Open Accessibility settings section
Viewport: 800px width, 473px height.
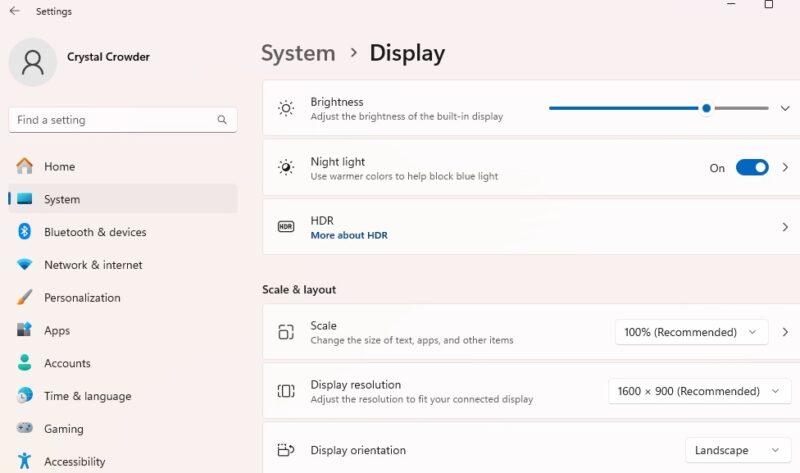coord(122,461)
